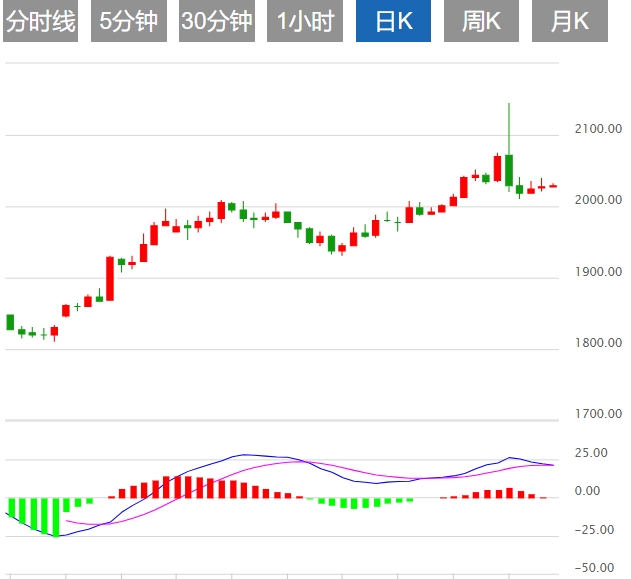Image resolution: width=631 pixels, height=579 pixels.
Task: Select the tall red candle crossing 1900
Action: point(110,278)
